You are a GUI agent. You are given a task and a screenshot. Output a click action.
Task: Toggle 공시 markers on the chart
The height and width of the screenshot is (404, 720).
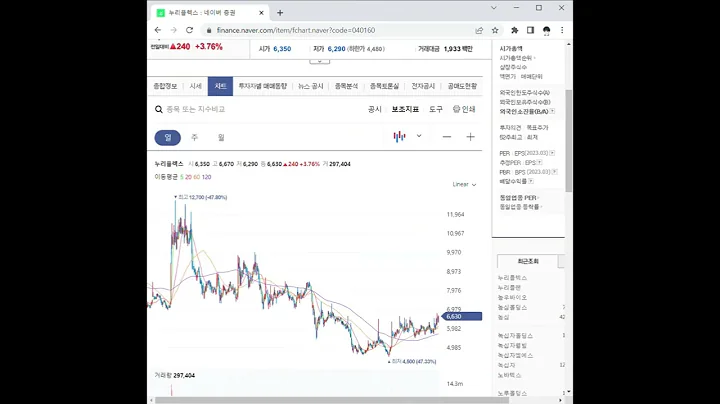(x=375, y=109)
